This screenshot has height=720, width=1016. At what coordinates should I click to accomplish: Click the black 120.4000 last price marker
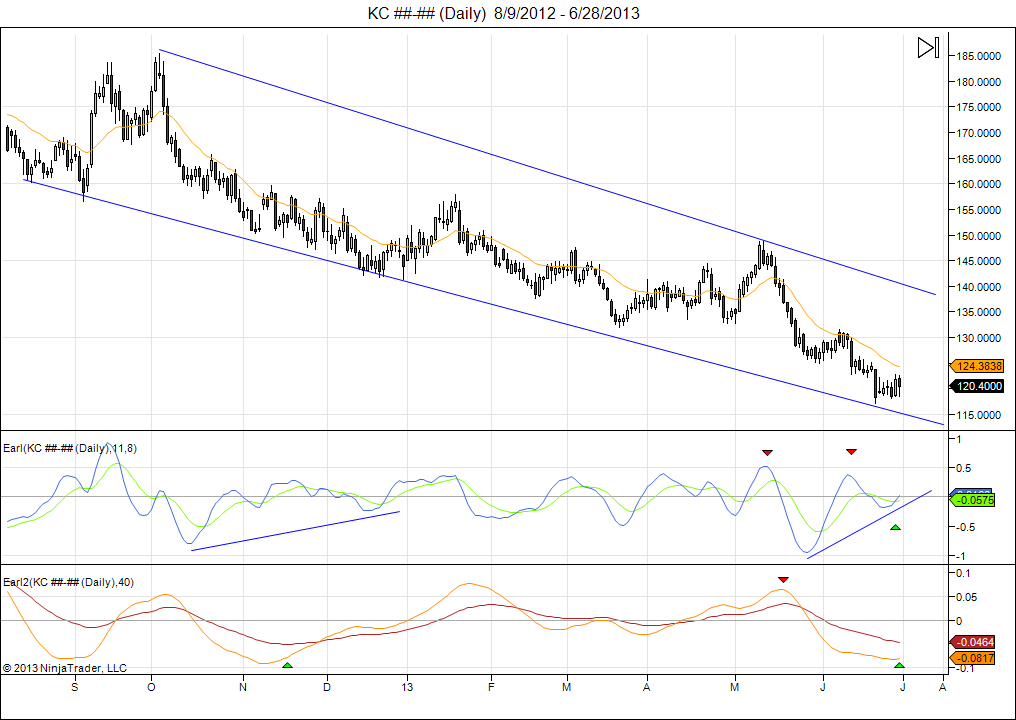click(977, 387)
